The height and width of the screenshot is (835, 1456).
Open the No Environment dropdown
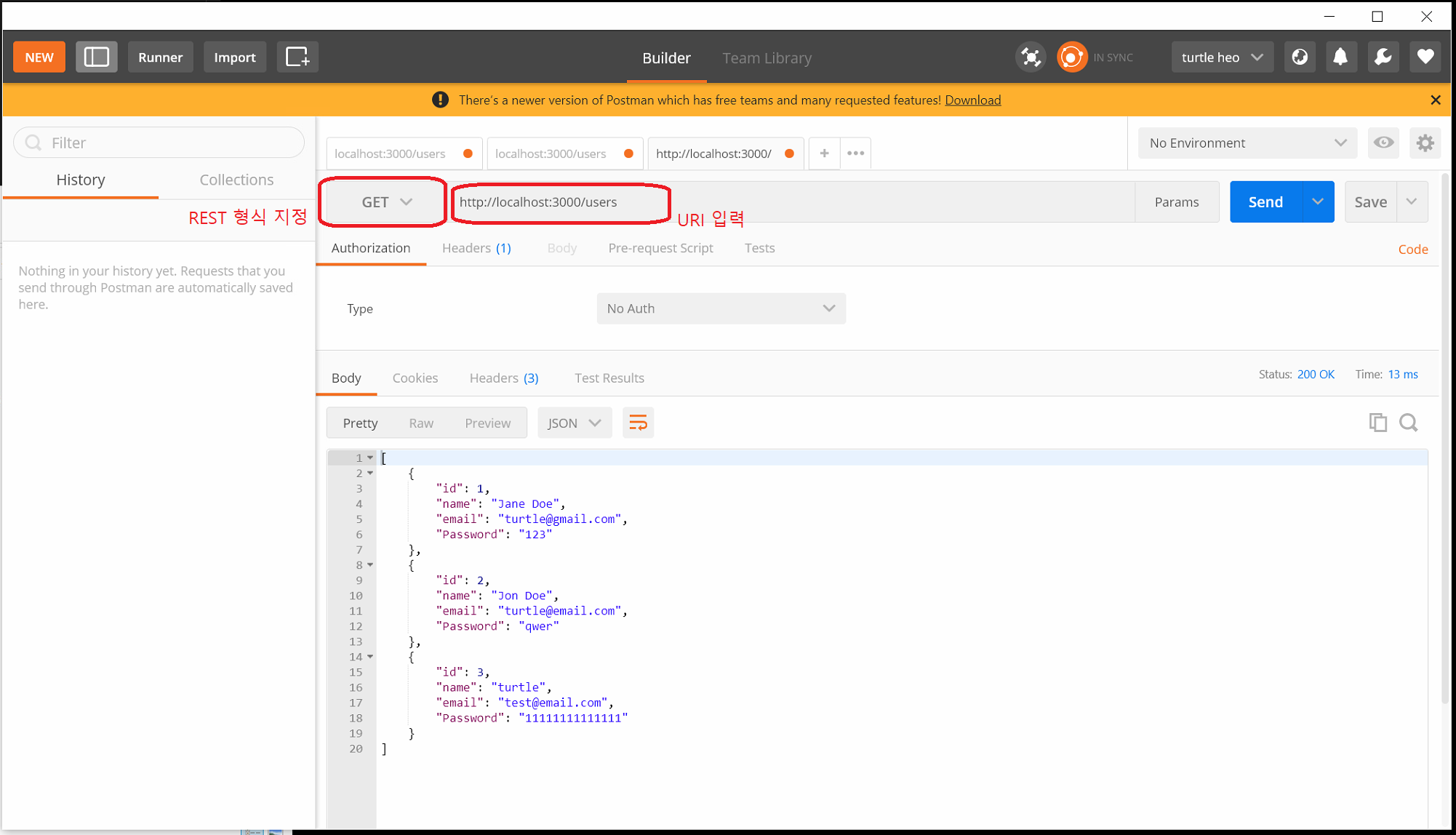pyautogui.click(x=1247, y=143)
